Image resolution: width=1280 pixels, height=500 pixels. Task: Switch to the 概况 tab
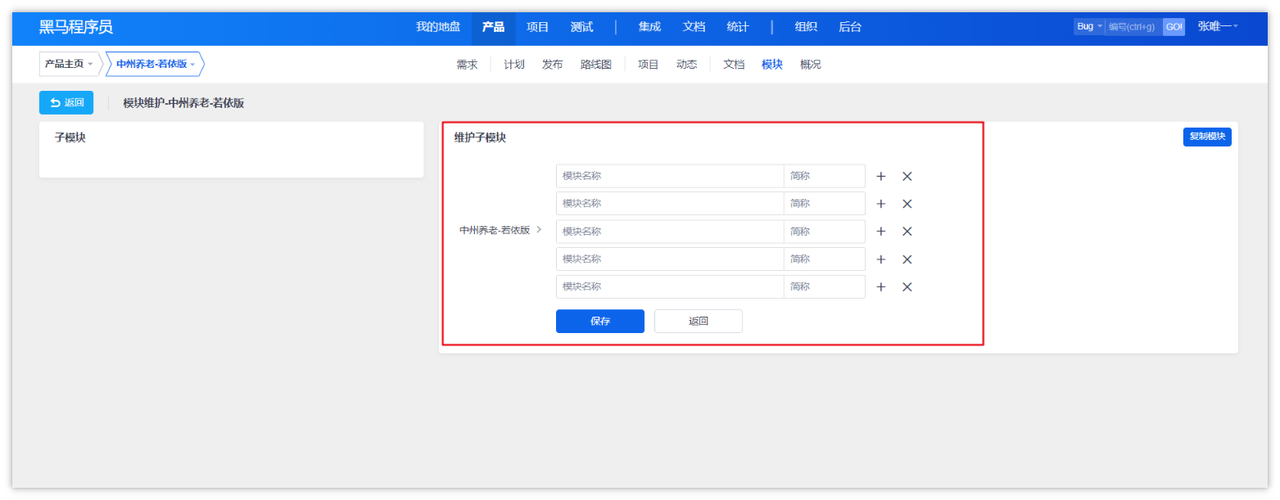(x=810, y=64)
